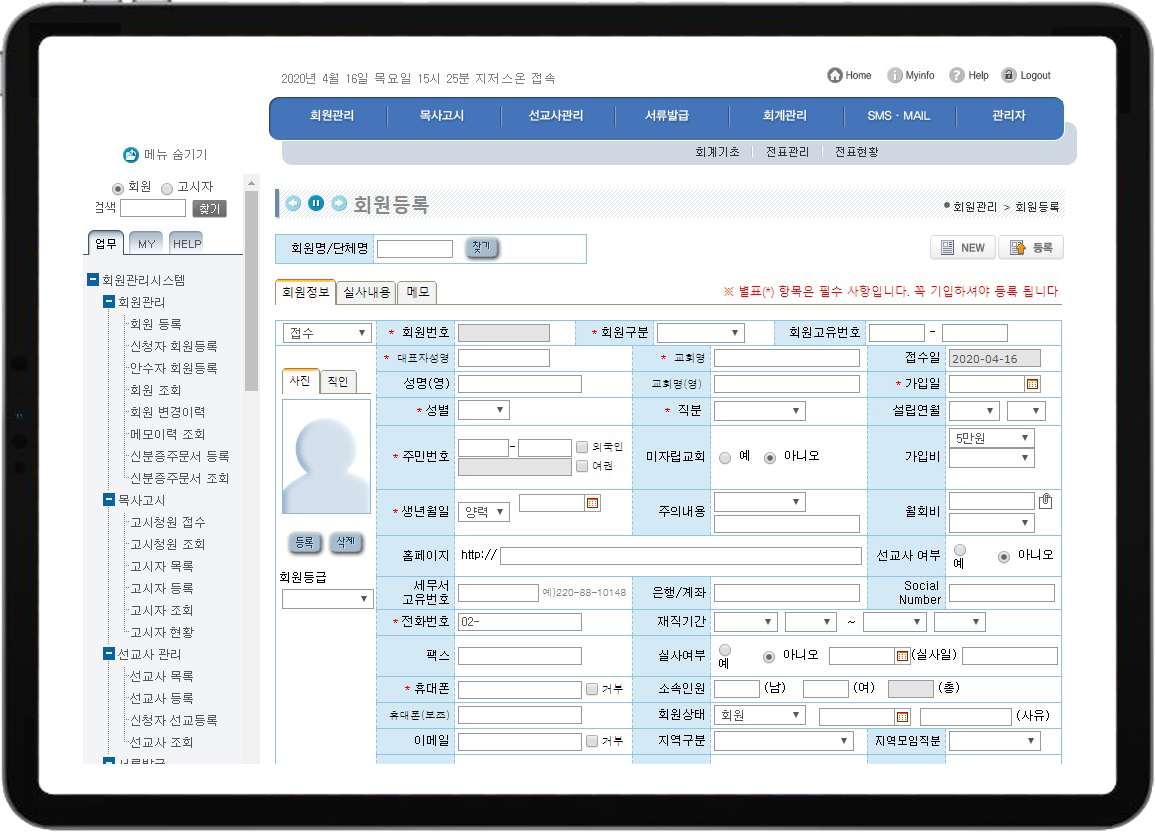
Task: Click the sidebar vertical scrollbar
Action: pyautogui.click(x=251, y=300)
